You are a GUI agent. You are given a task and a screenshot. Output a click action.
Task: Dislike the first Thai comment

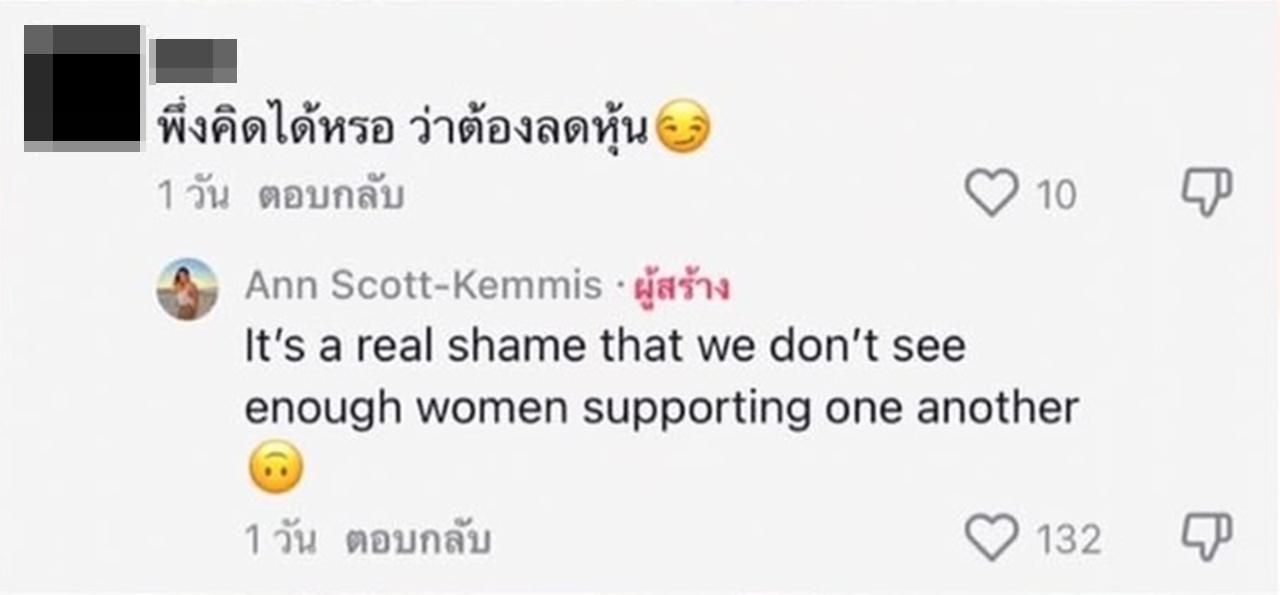pyautogui.click(x=1207, y=191)
